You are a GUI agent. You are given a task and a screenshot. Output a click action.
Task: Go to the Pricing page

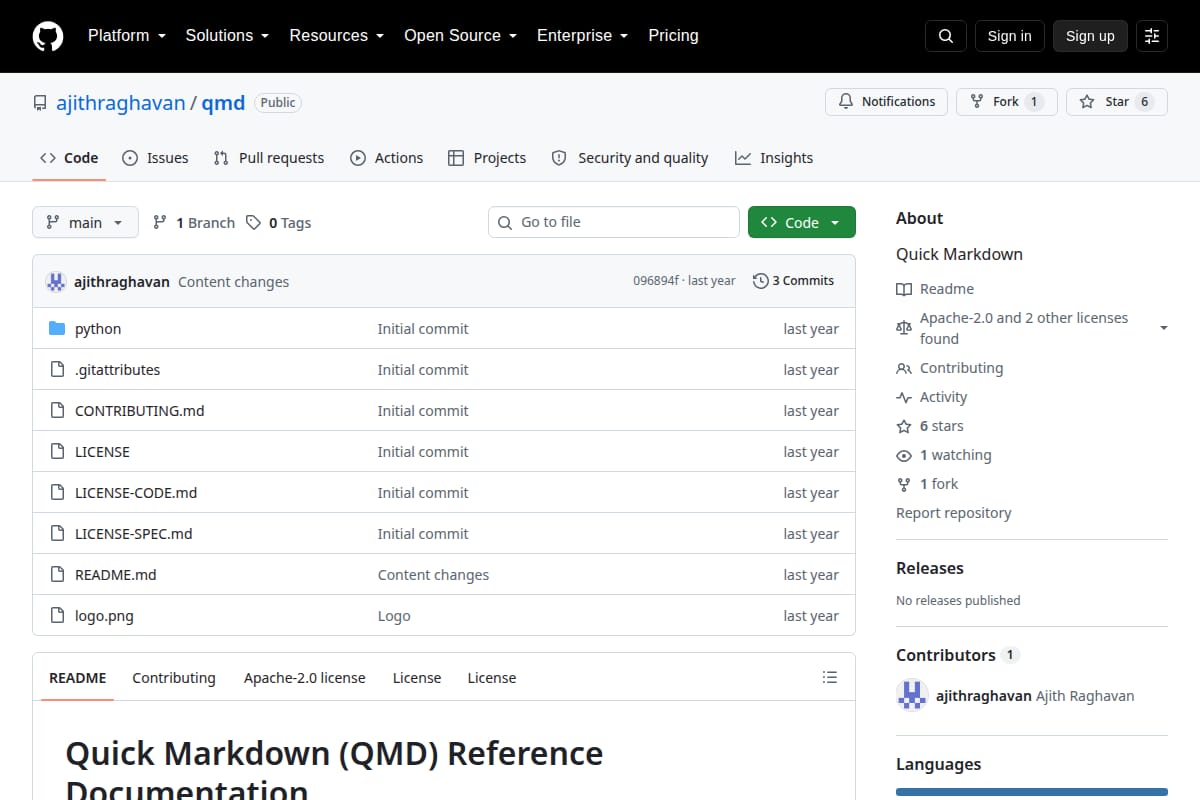(x=673, y=35)
